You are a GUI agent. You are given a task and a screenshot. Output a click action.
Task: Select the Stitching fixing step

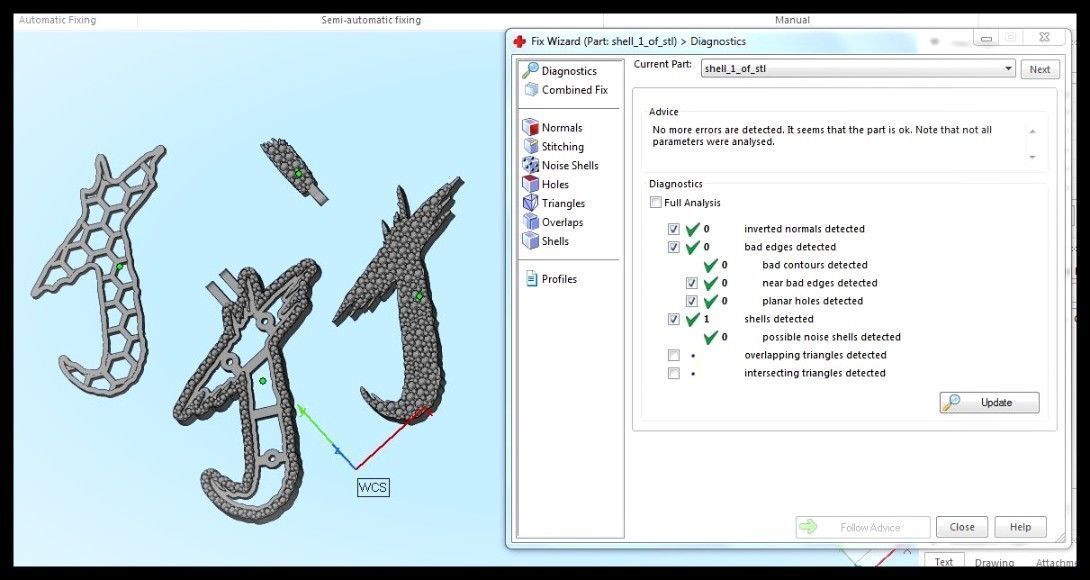(x=553, y=146)
